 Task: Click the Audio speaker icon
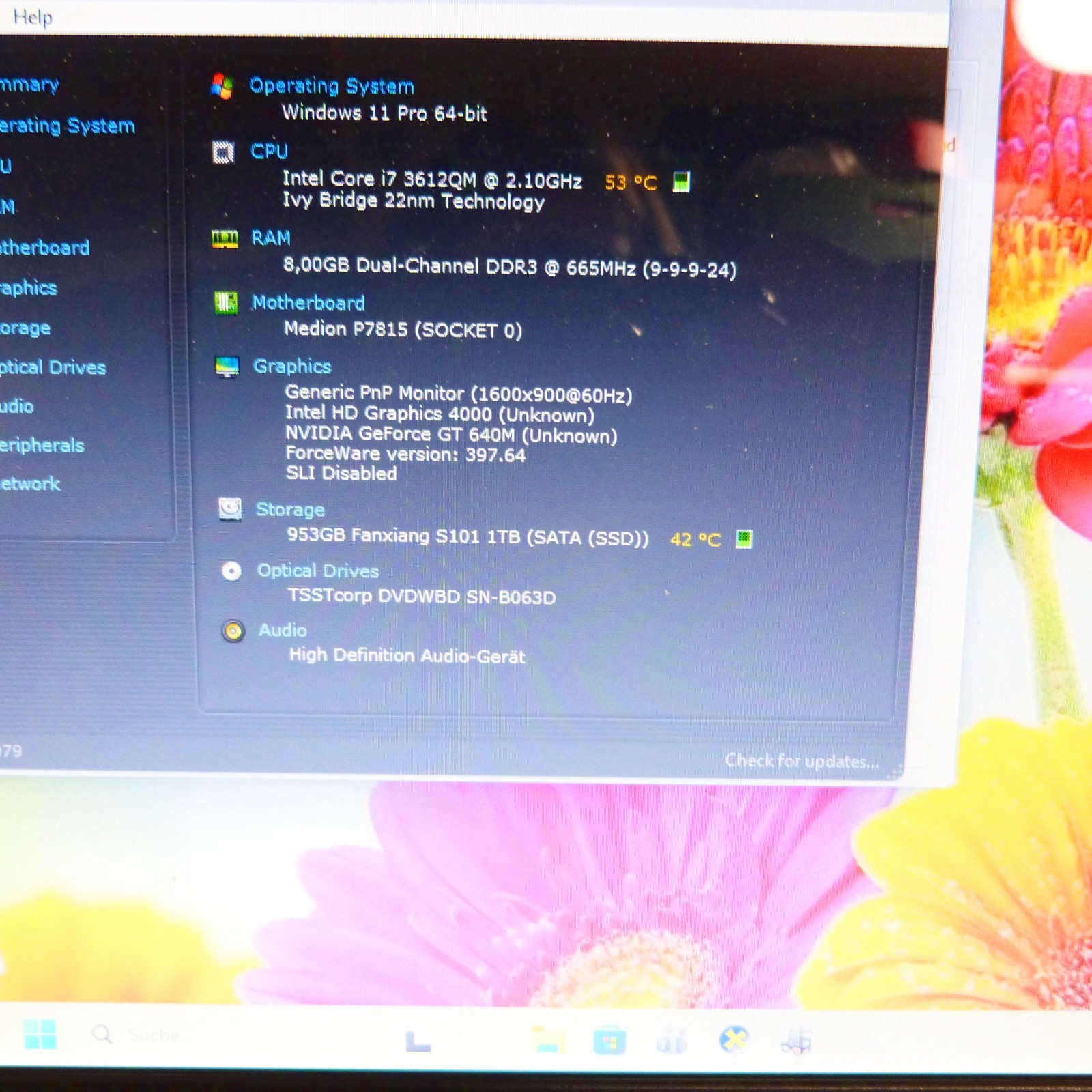click(x=233, y=631)
